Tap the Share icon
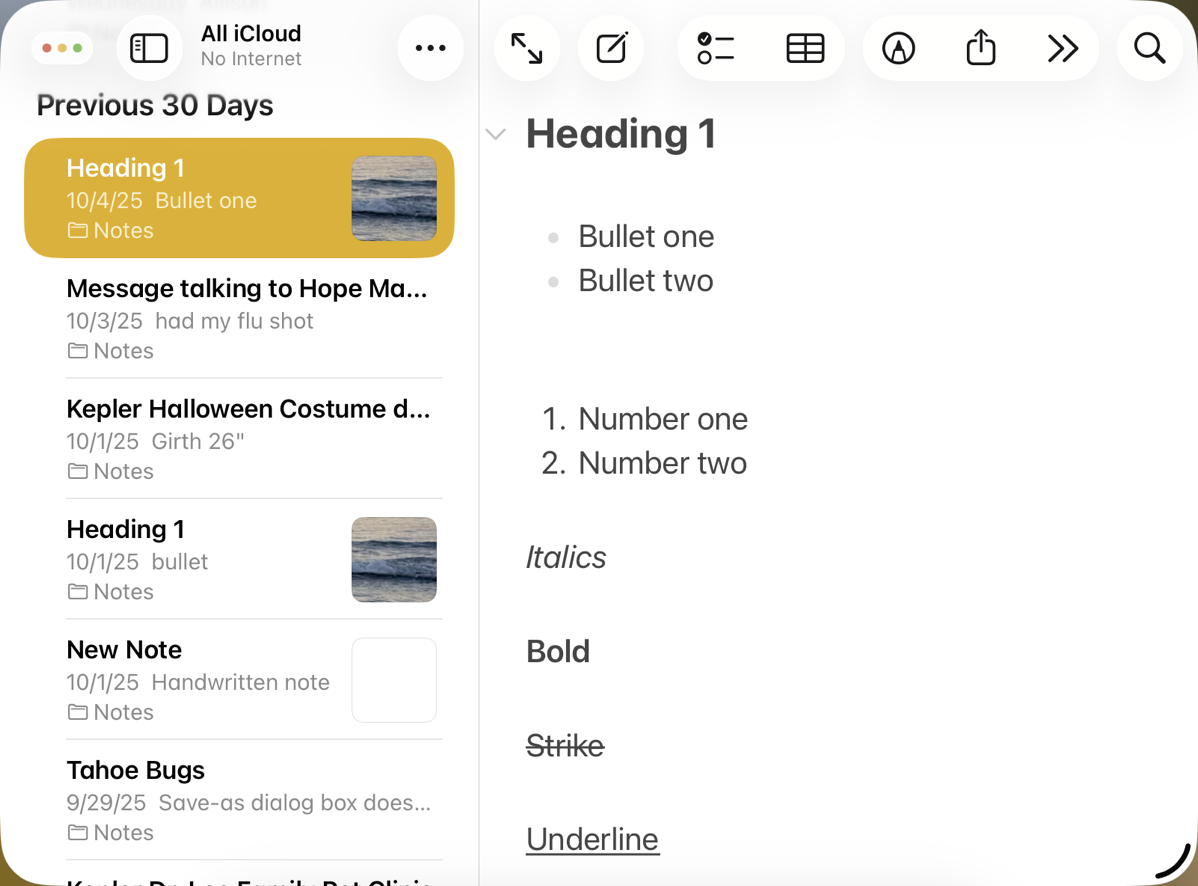The image size is (1198, 886). 980,47
